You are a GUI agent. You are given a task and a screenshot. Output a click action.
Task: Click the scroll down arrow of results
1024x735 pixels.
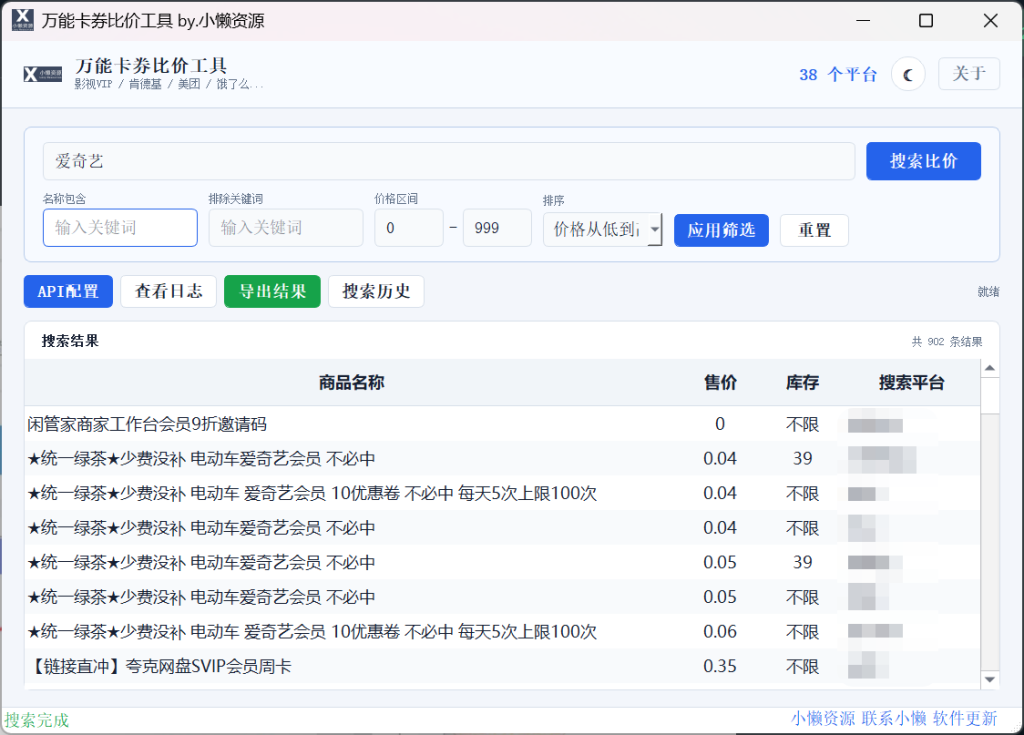tap(990, 679)
